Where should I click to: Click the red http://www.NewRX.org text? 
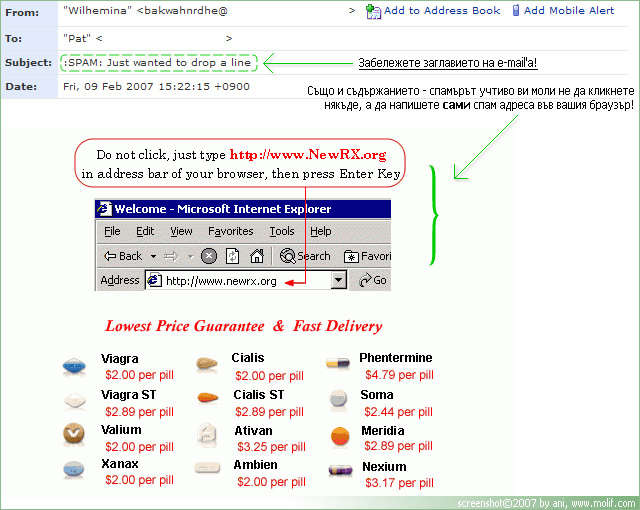click(308, 155)
